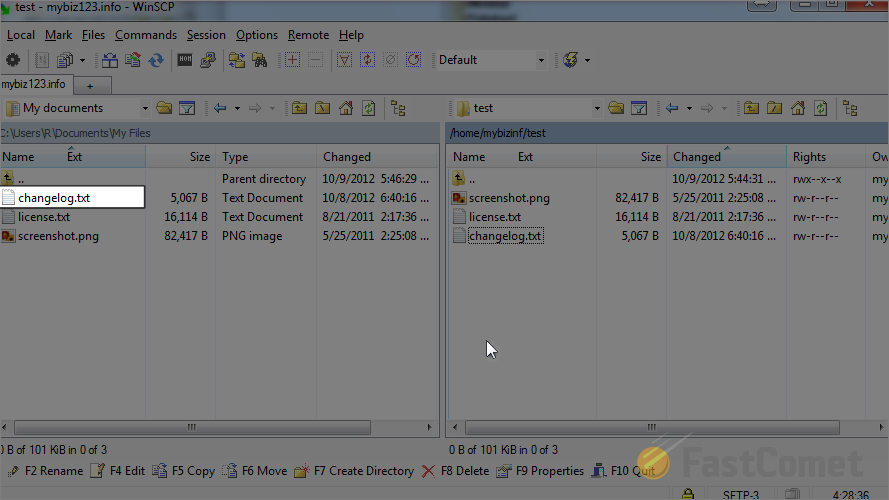Go back in local panel history
The width and height of the screenshot is (889, 500).
[x=220, y=108]
